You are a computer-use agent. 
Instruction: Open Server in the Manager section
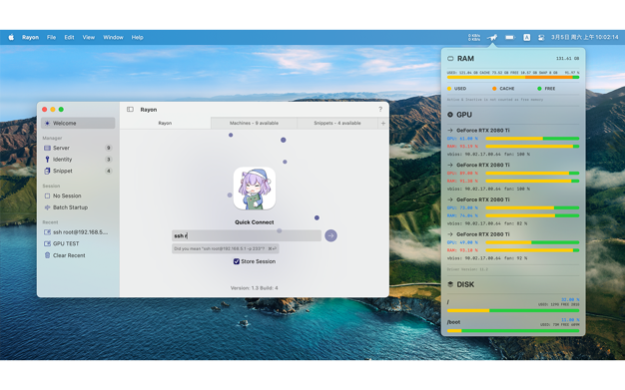pos(78,148)
